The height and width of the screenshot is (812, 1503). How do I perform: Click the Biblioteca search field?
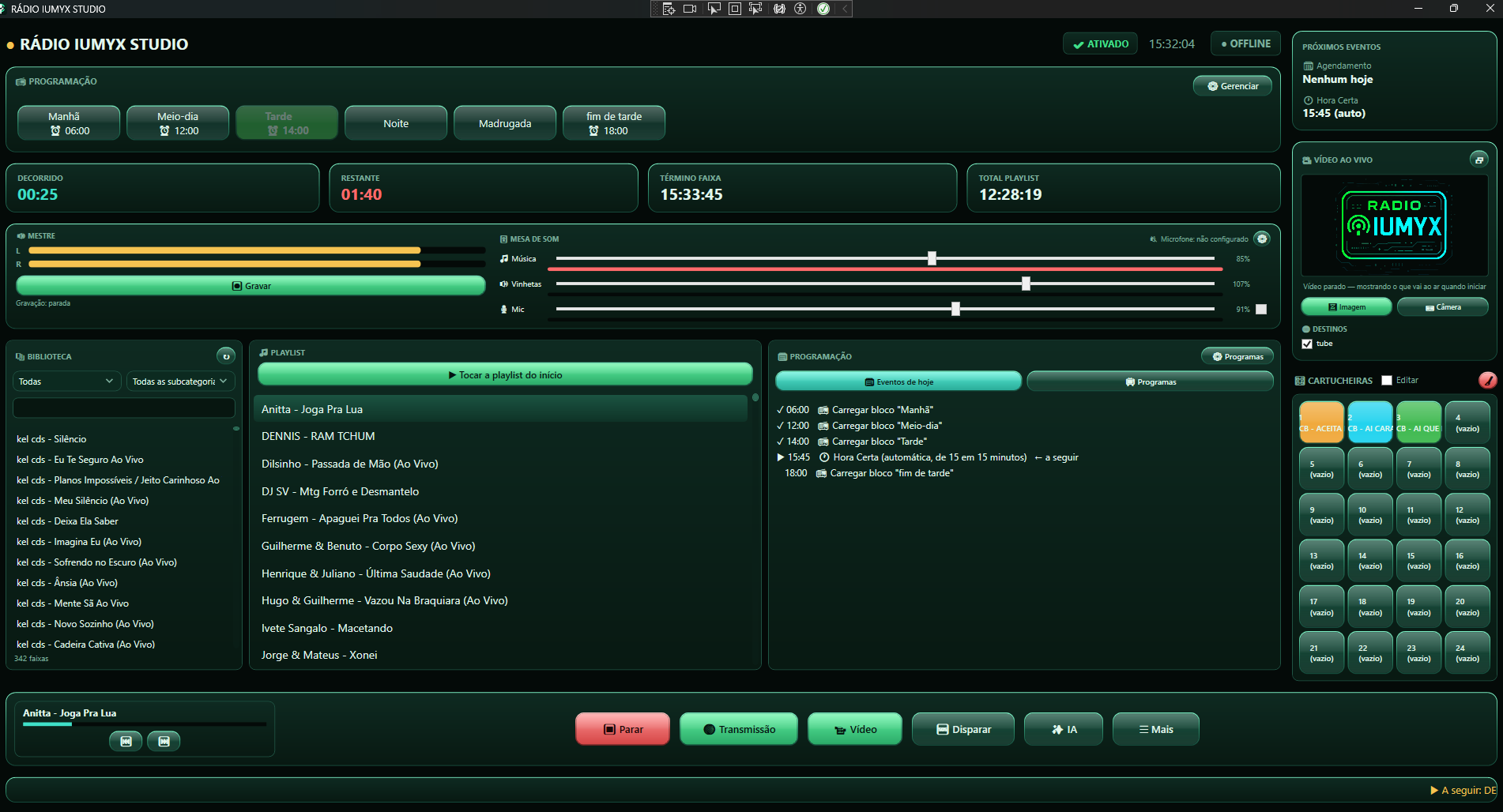click(x=124, y=408)
